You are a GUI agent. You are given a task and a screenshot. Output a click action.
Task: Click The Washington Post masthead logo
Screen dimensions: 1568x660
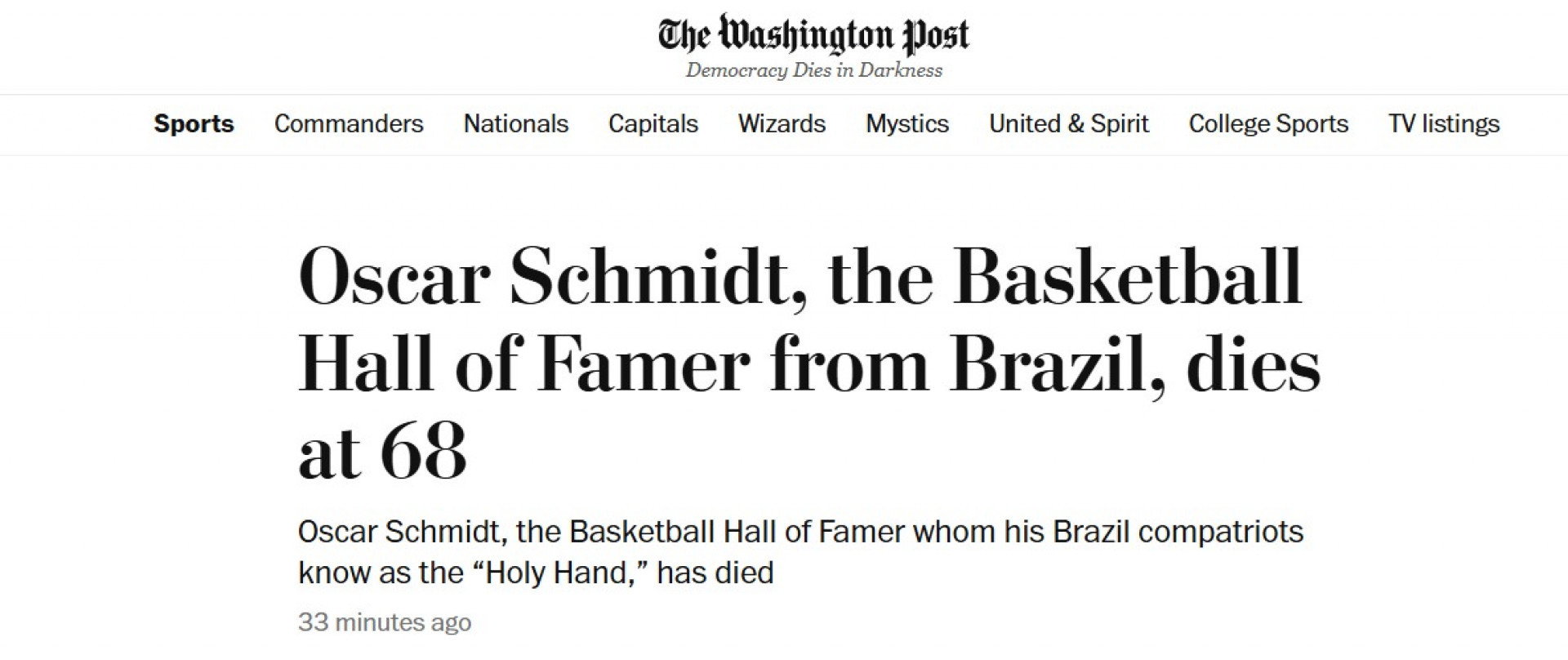813,34
